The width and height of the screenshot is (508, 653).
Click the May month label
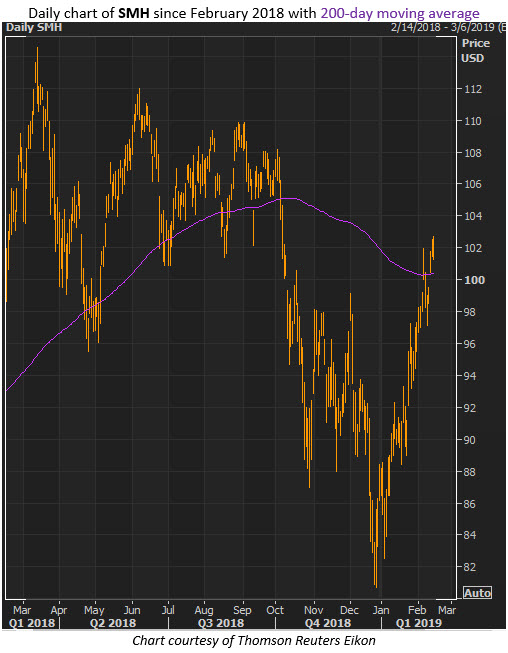click(x=94, y=611)
